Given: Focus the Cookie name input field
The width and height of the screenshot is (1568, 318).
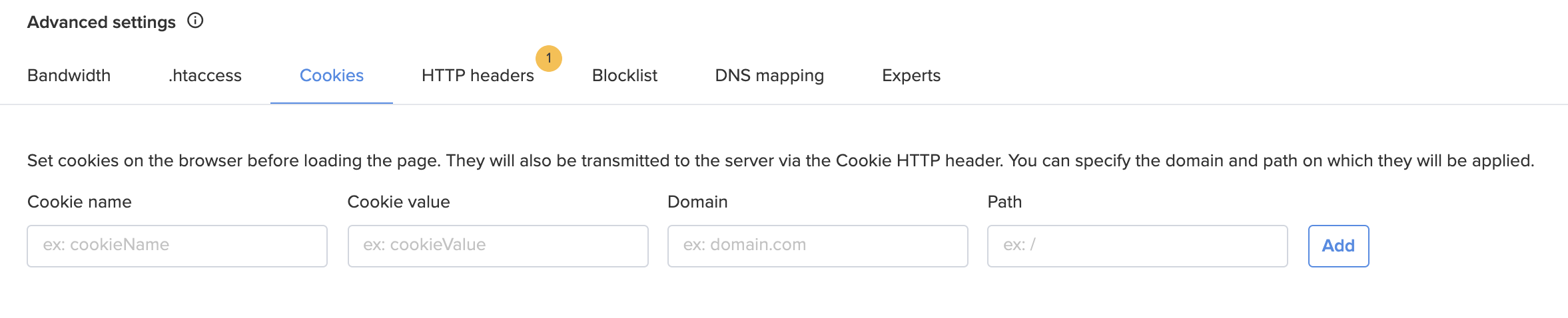Looking at the screenshot, I should point(177,246).
